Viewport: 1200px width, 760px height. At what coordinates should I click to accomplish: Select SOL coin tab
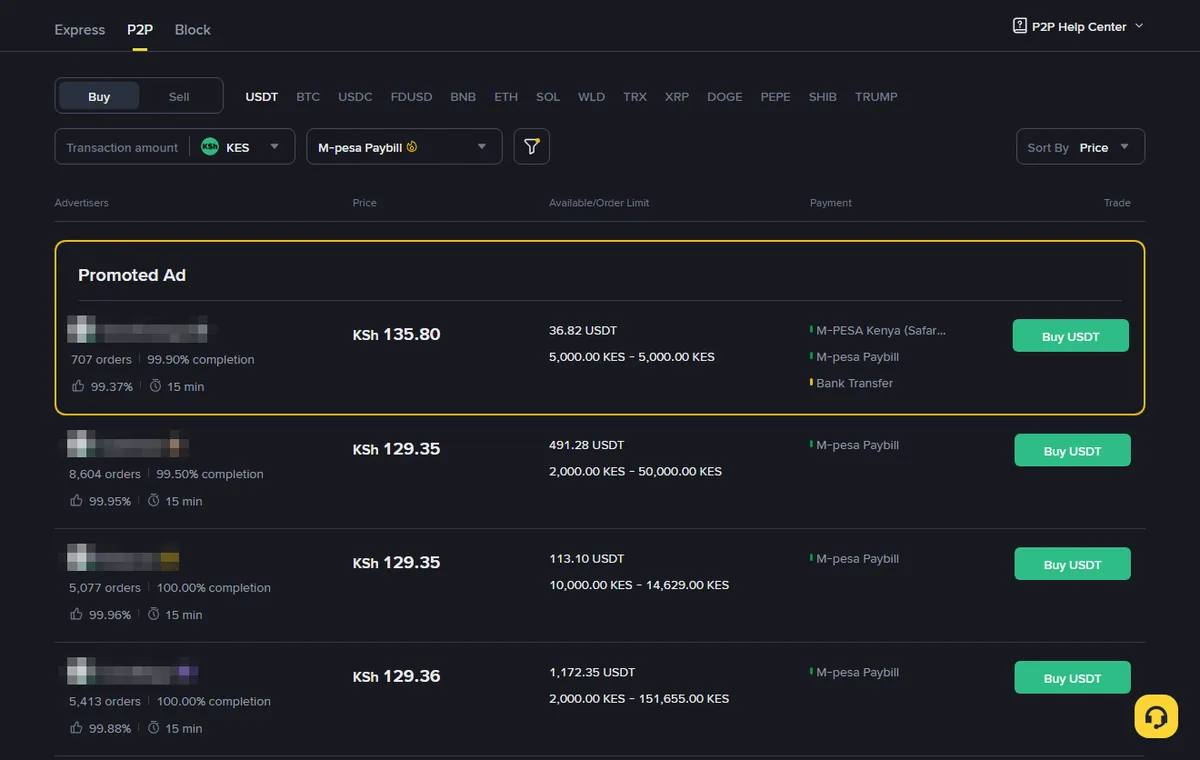pyautogui.click(x=548, y=97)
